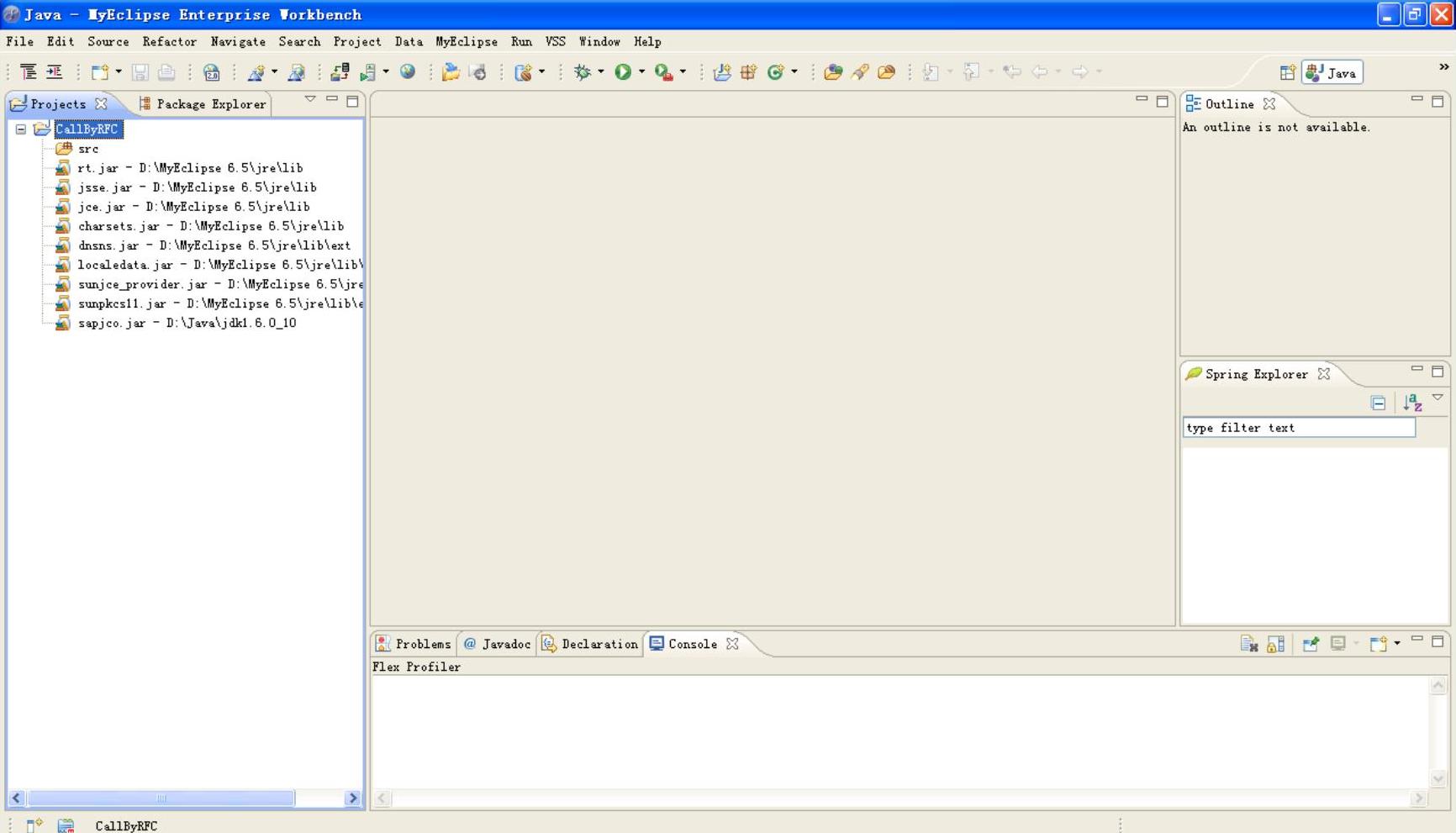Click the Open Console icon

tap(1378, 644)
